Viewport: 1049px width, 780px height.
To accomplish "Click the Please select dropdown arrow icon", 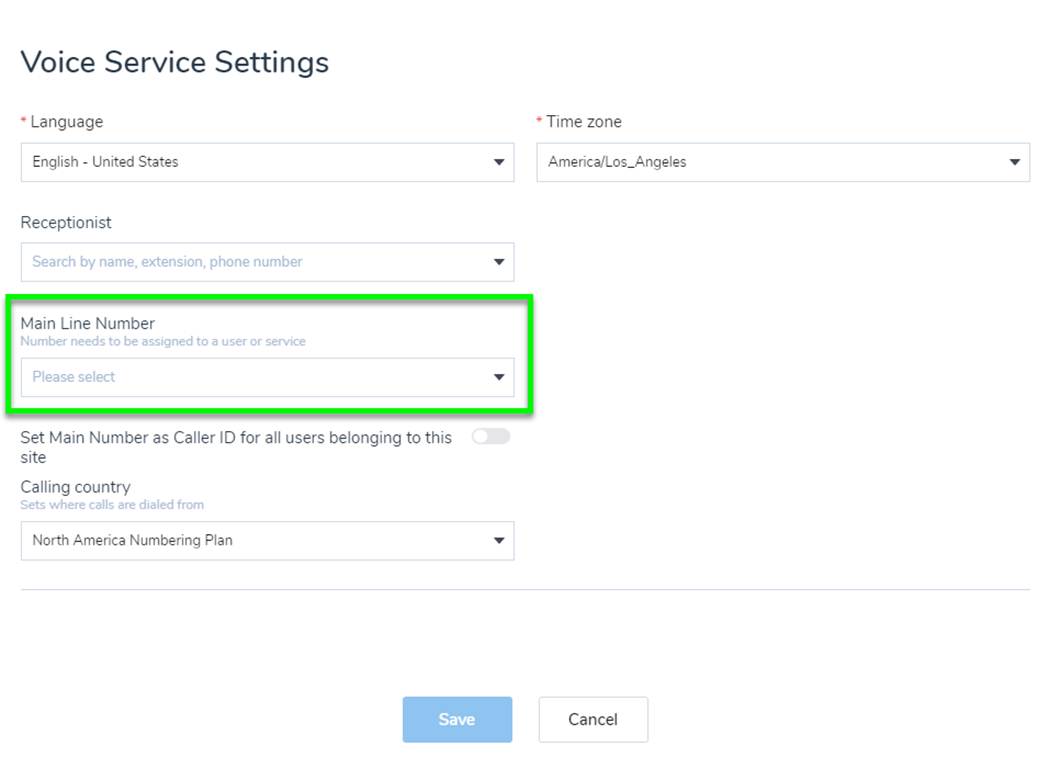I will [x=499, y=377].
